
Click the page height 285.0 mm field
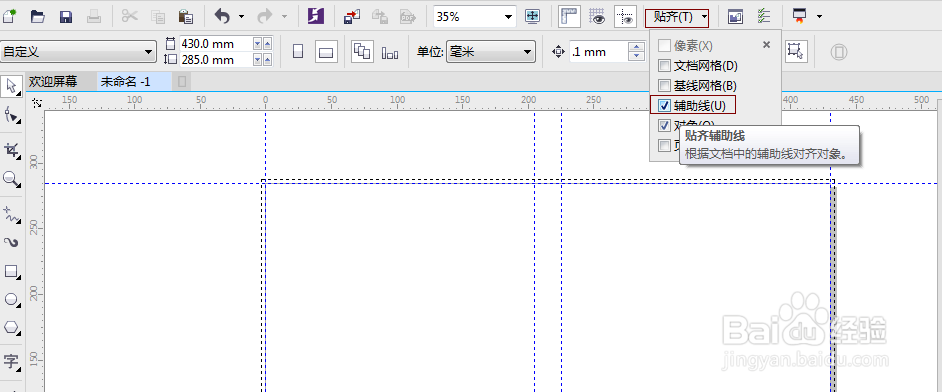[x=215, y=59]
